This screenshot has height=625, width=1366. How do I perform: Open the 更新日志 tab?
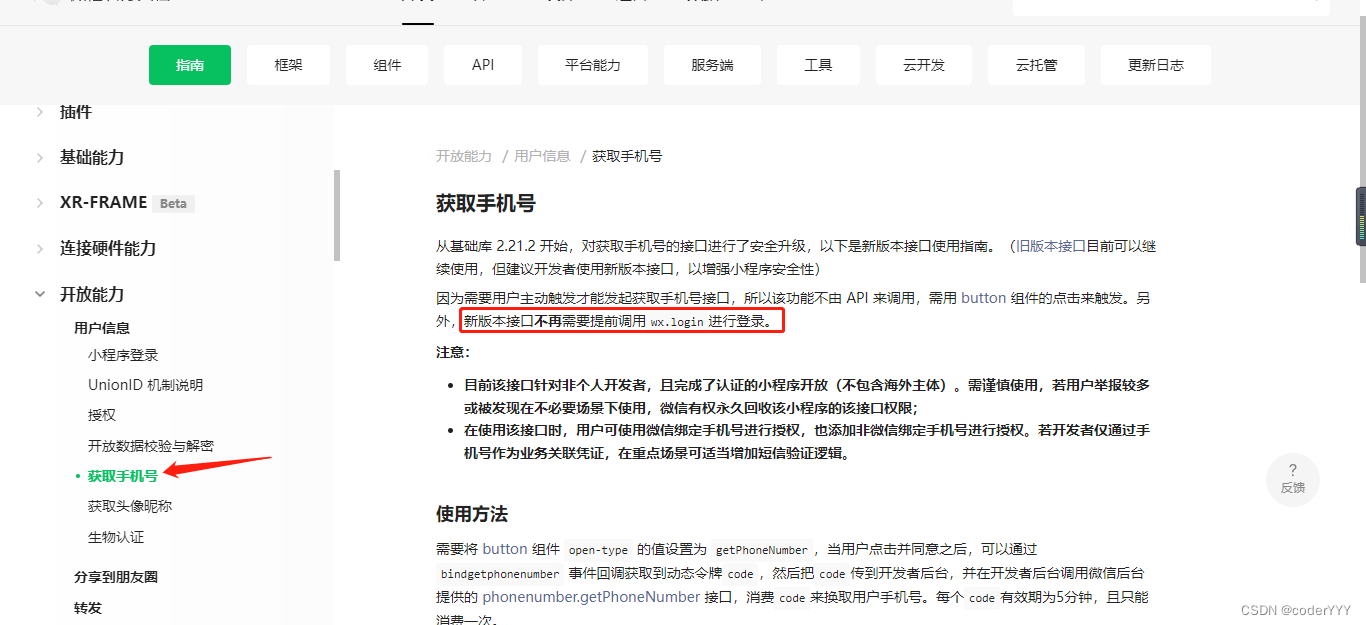pyautogui.click(x=1156, y=65)
